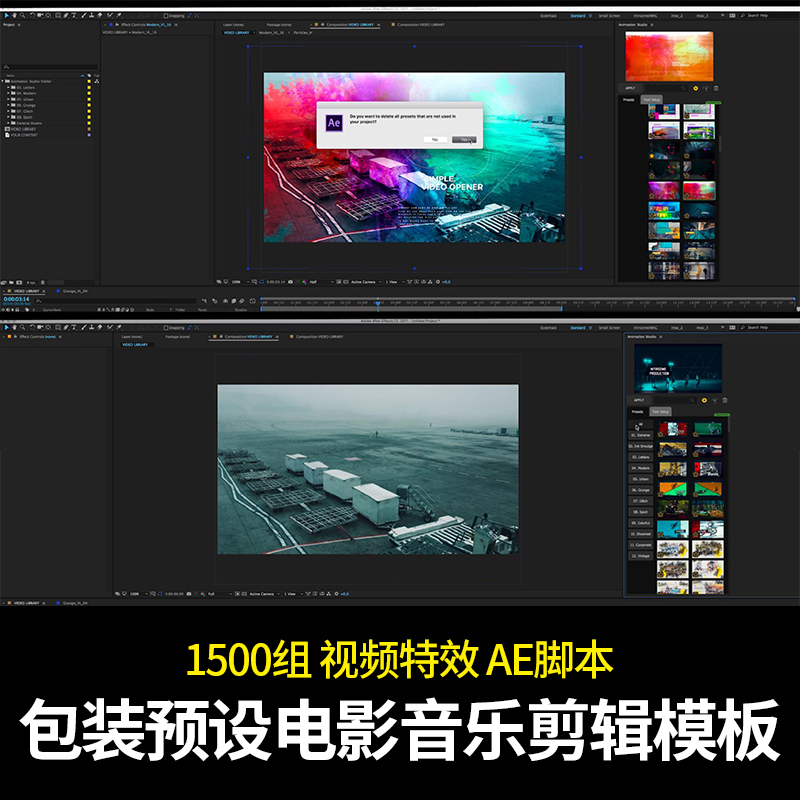Viewport: 800px width, 800px height.
Task: Select the Pen tool in top screenshot toolbar
Action: pyautogui.click(x=66, y=16)
